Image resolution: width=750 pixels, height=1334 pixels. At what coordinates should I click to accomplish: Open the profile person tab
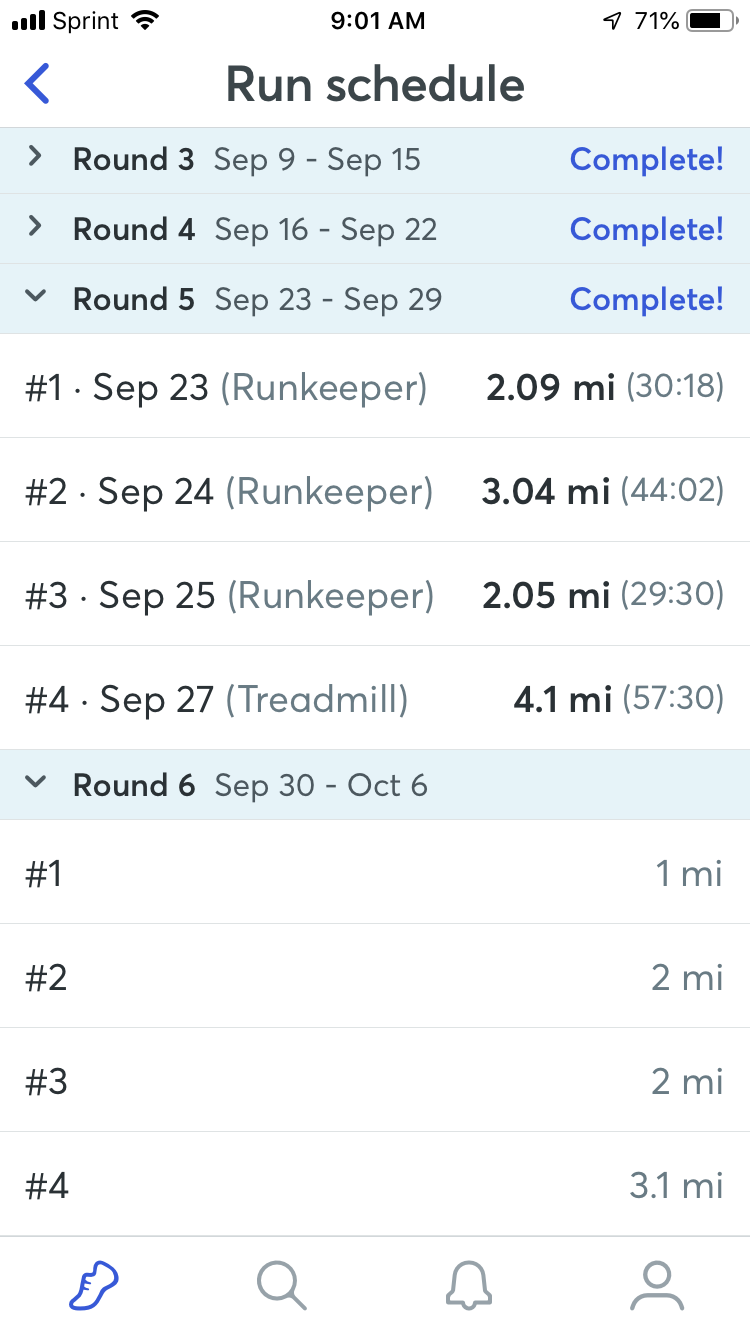click(656, 1284)
